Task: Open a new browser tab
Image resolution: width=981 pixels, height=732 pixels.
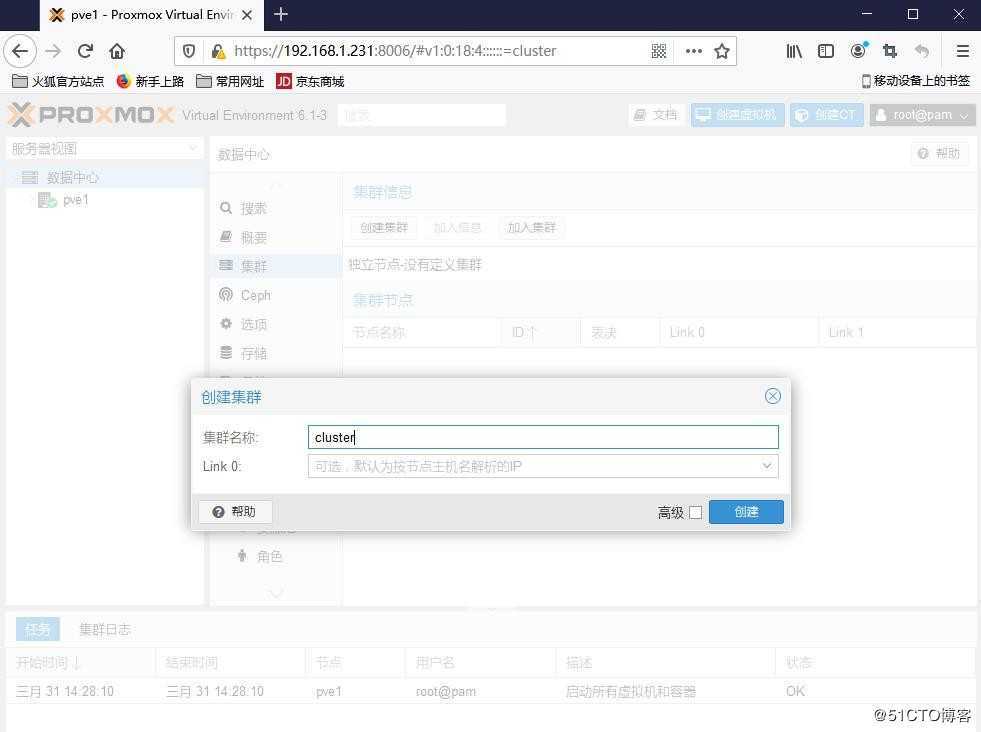Action: pos(281,14)
